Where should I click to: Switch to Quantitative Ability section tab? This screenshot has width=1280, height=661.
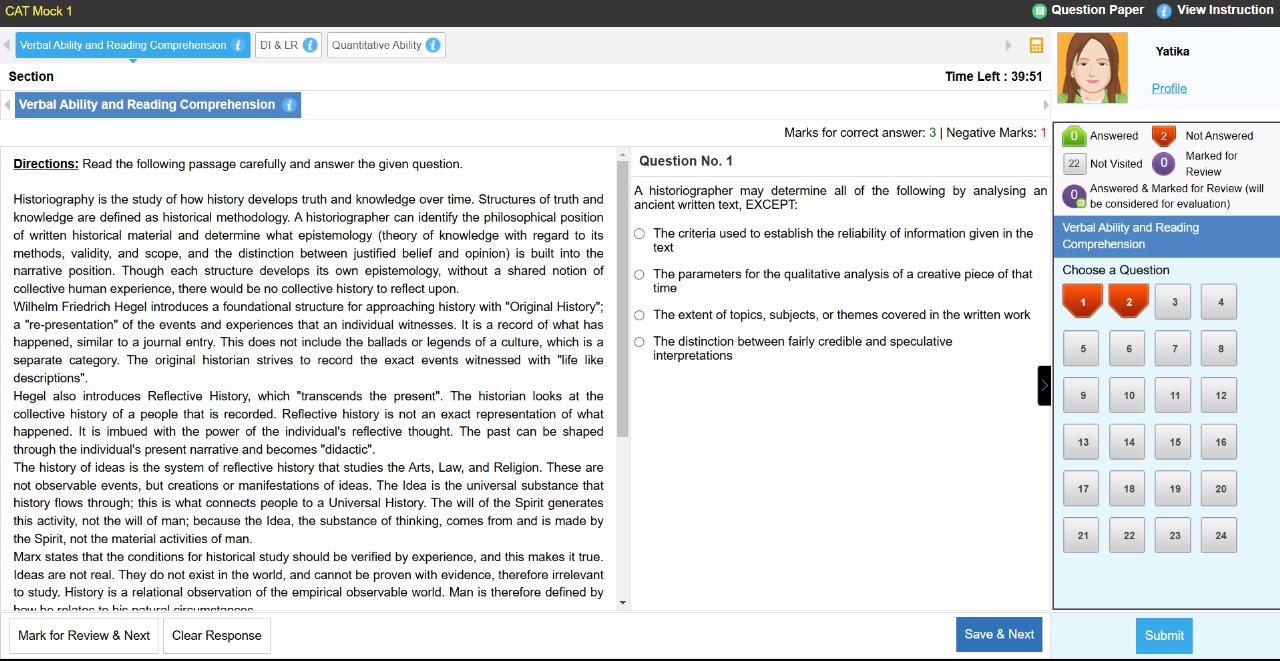[x=377, y=45]
